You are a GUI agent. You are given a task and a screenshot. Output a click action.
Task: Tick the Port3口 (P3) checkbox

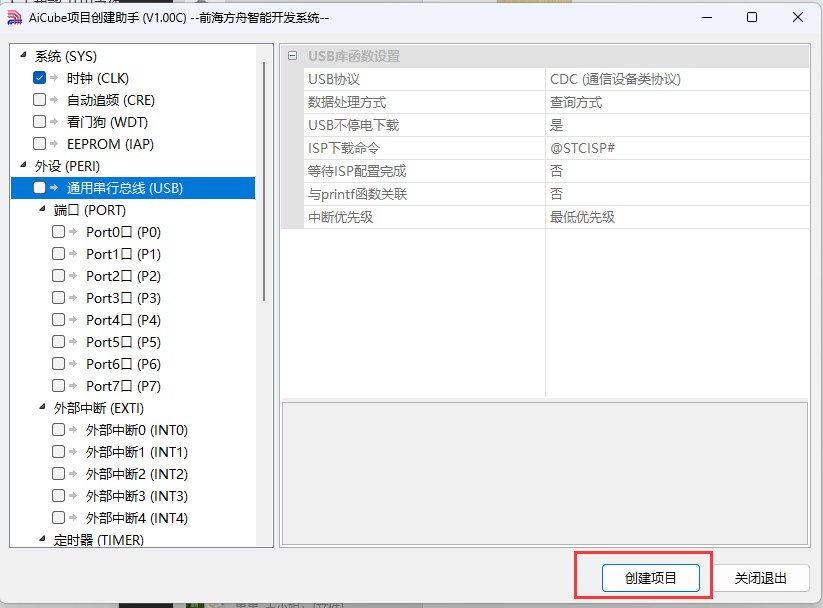tap(58, 298)
